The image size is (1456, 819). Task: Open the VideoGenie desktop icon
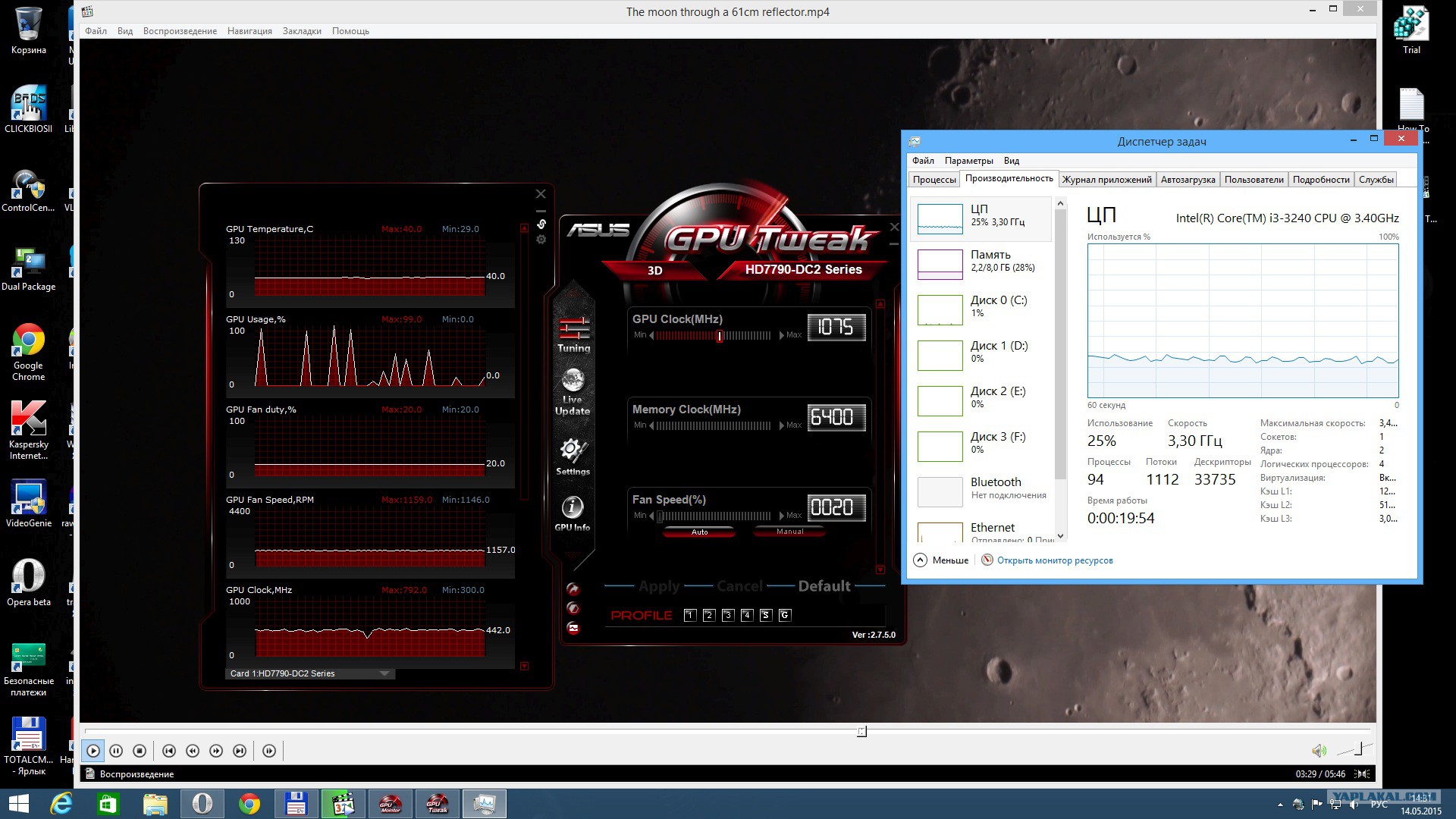click(x=29, y=504)
